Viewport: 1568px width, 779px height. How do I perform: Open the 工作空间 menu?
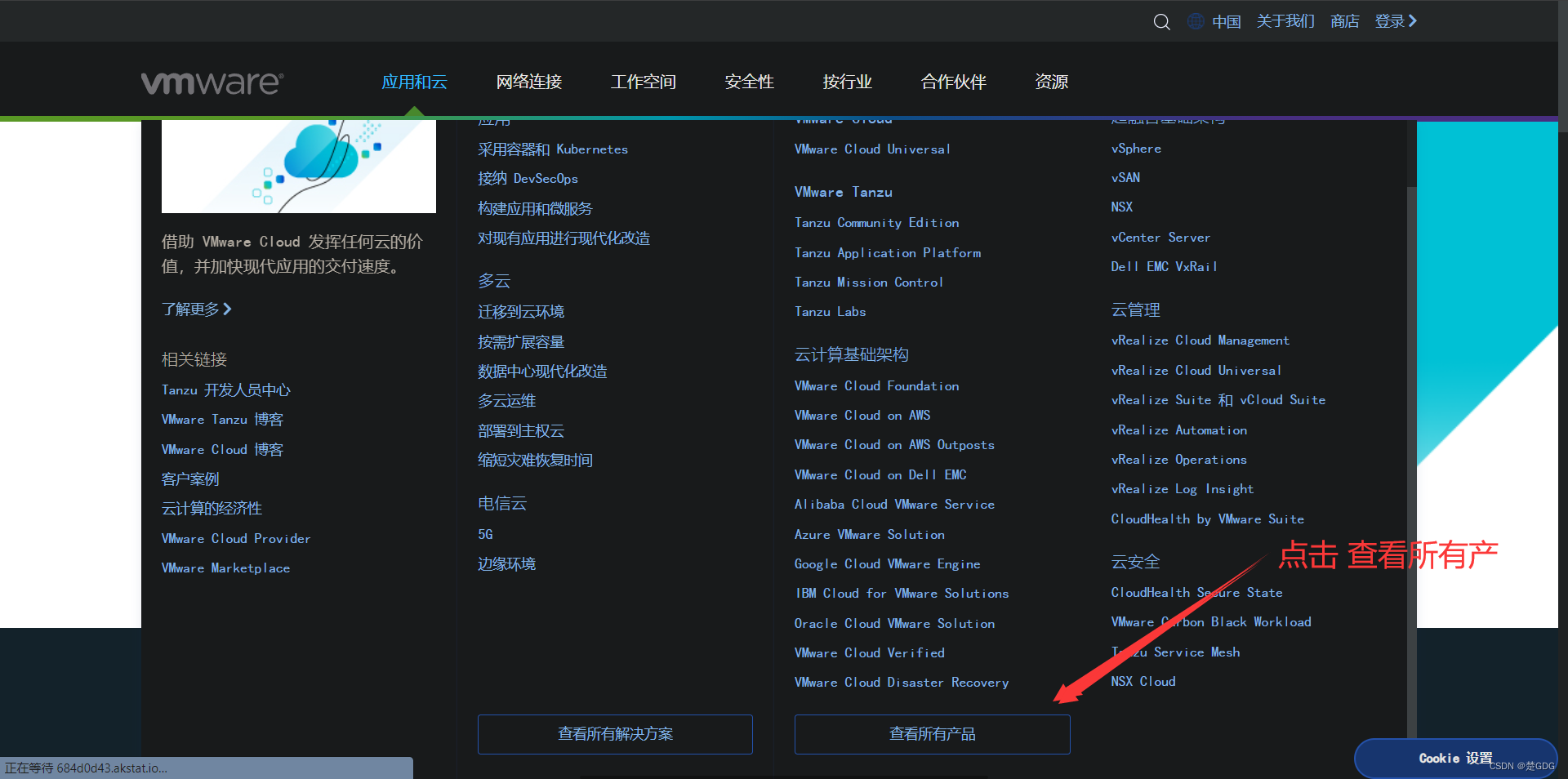pos(644,82)
